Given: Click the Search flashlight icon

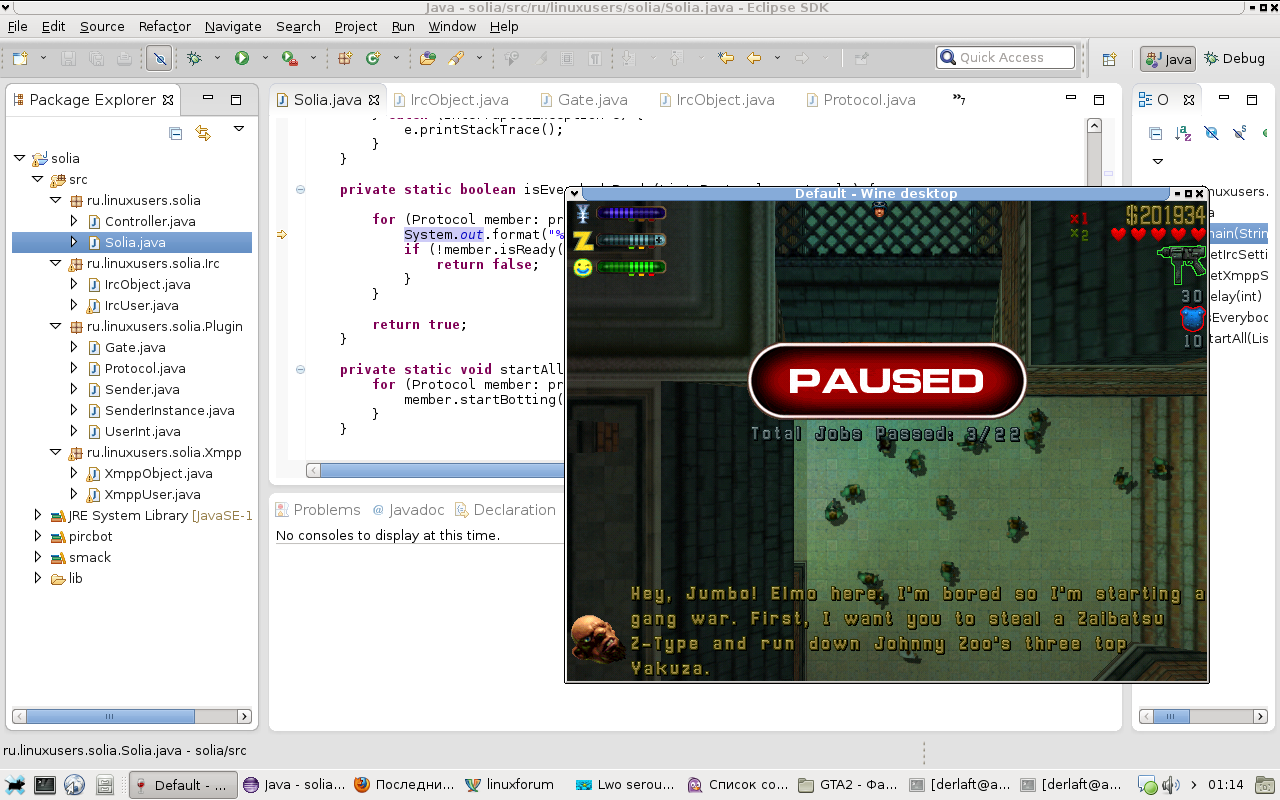Looking at the screenshot, I should (456, 58).
